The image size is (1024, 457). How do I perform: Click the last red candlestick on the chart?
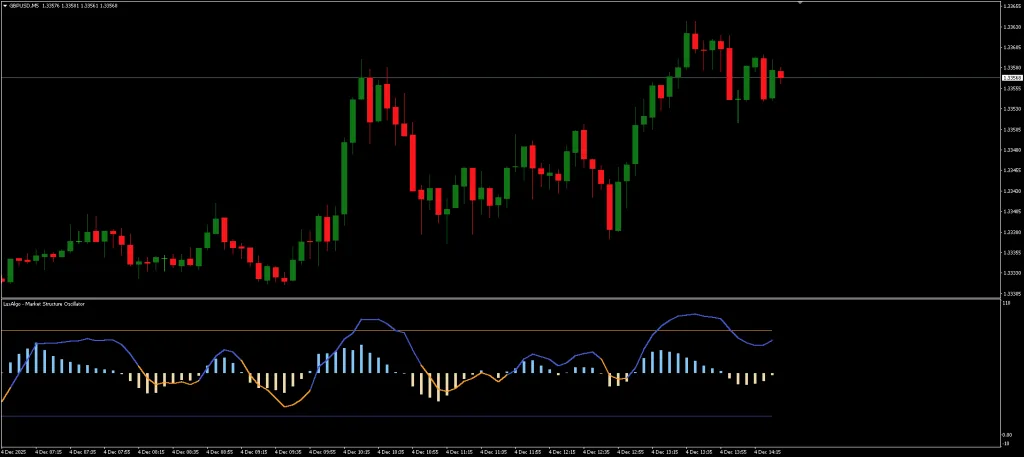coord(781,73)
